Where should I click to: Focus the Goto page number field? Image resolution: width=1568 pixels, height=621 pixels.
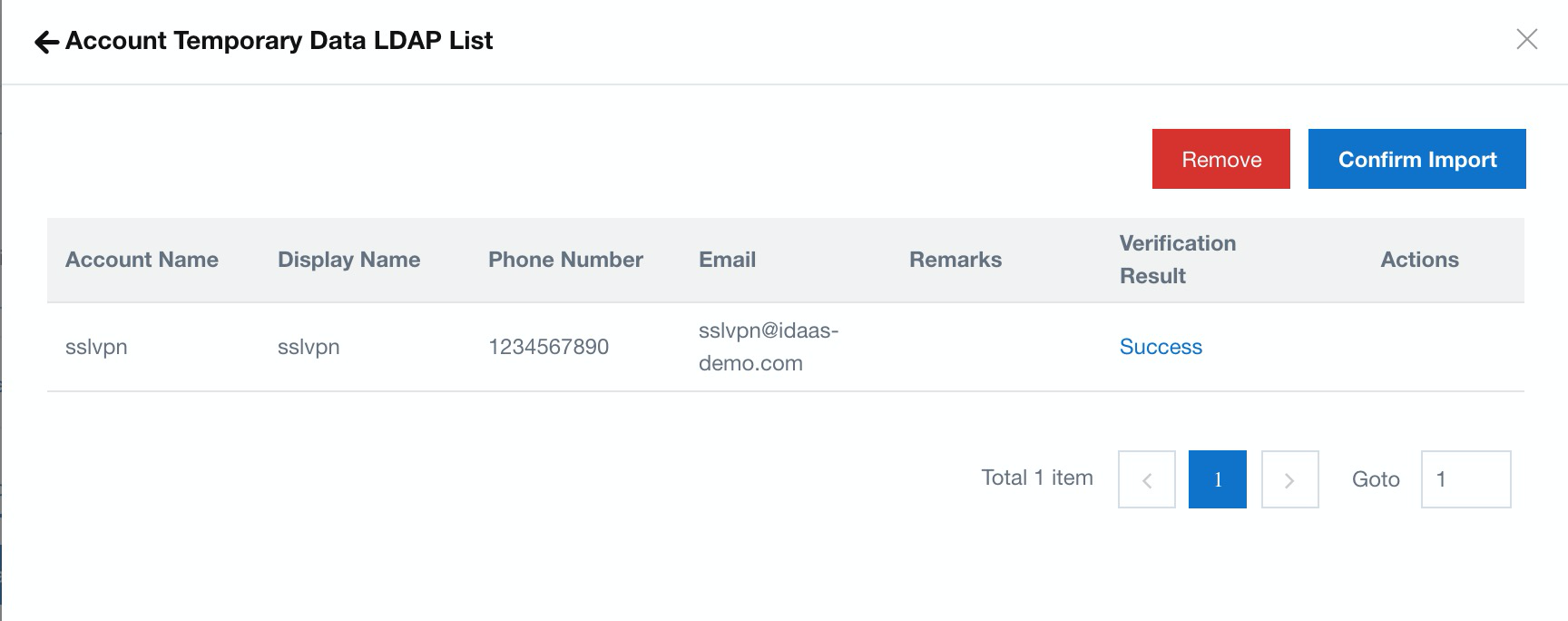click(1465, 479)
